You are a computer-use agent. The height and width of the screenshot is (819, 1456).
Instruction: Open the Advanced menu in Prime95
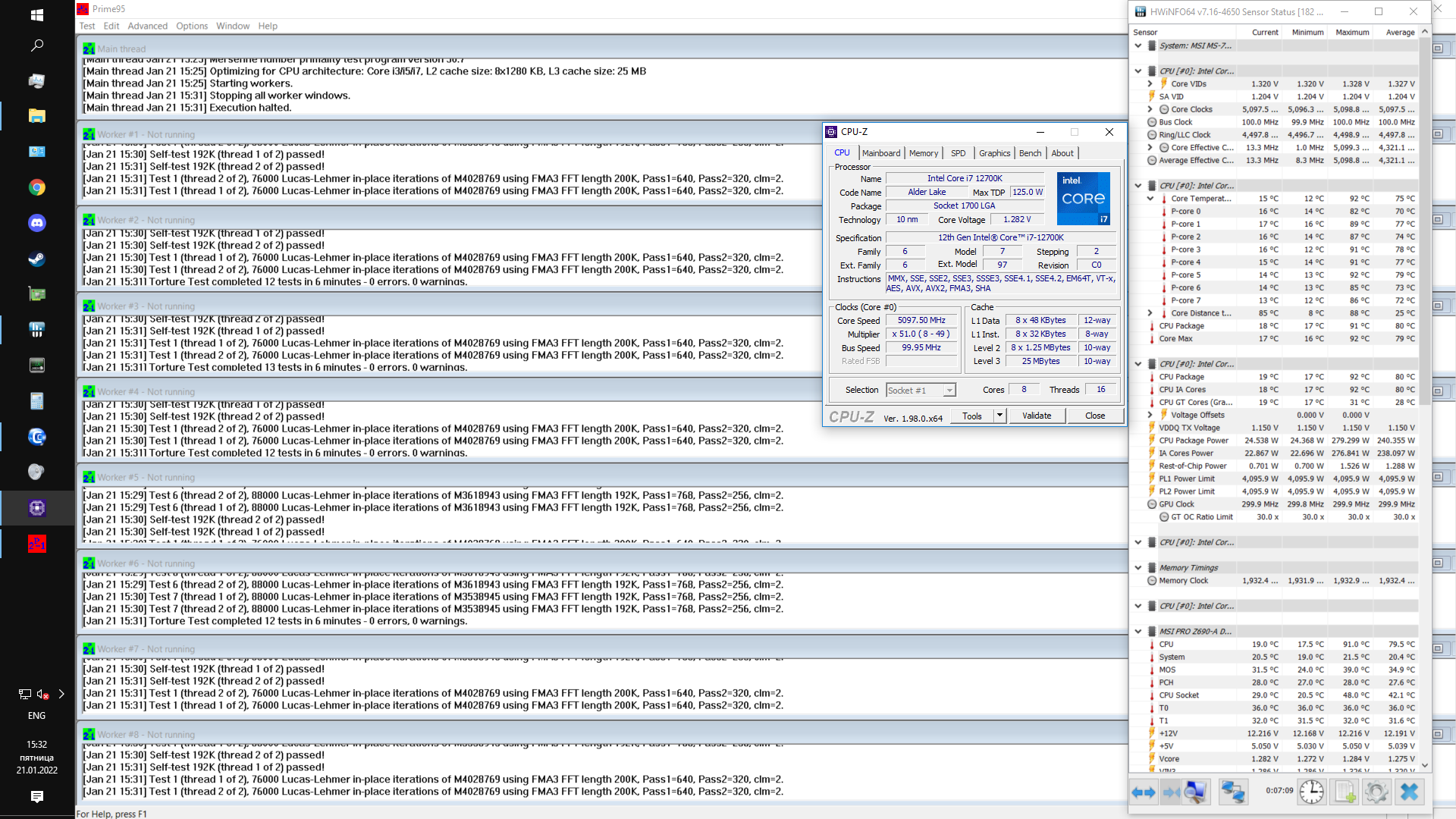[x=147, y=26]
